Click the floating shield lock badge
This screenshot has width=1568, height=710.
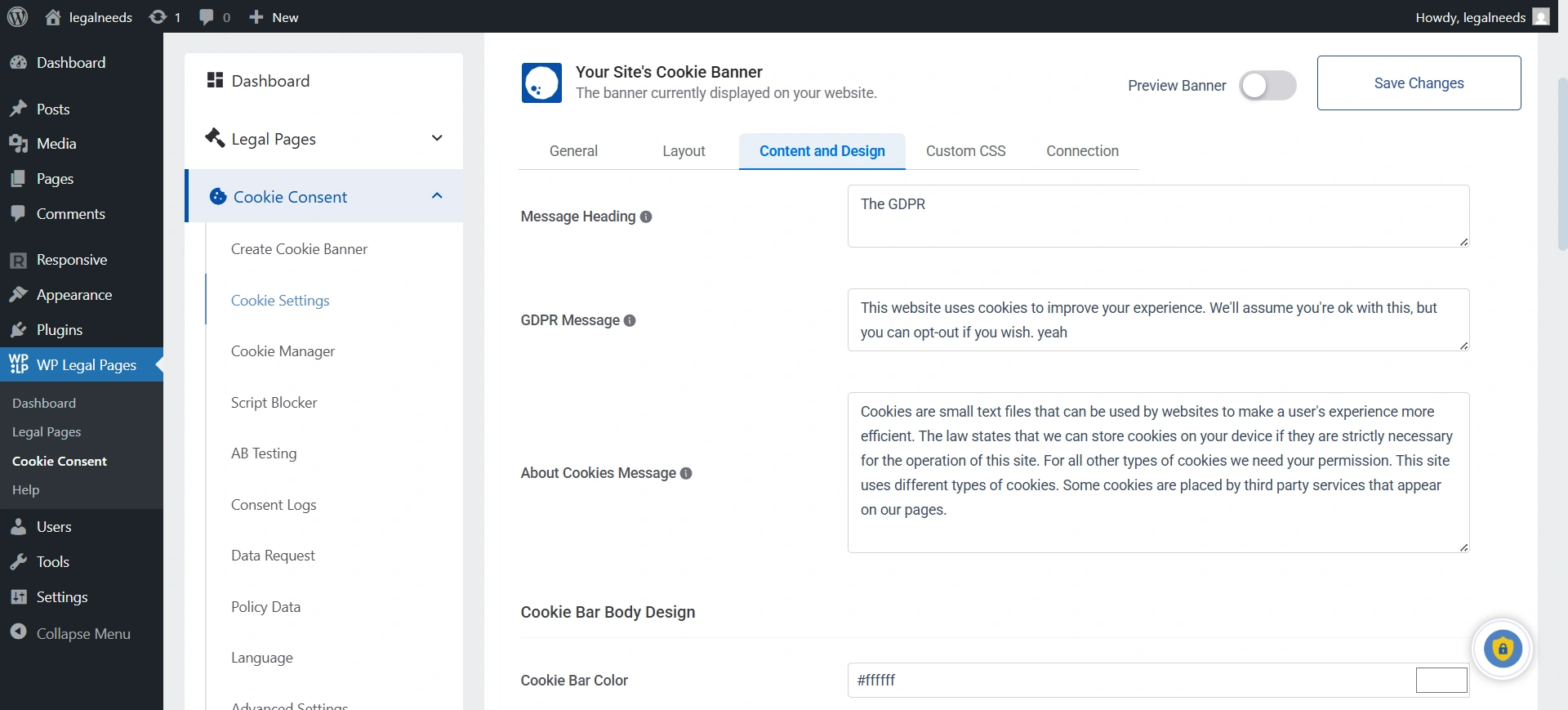point(1502,650)
